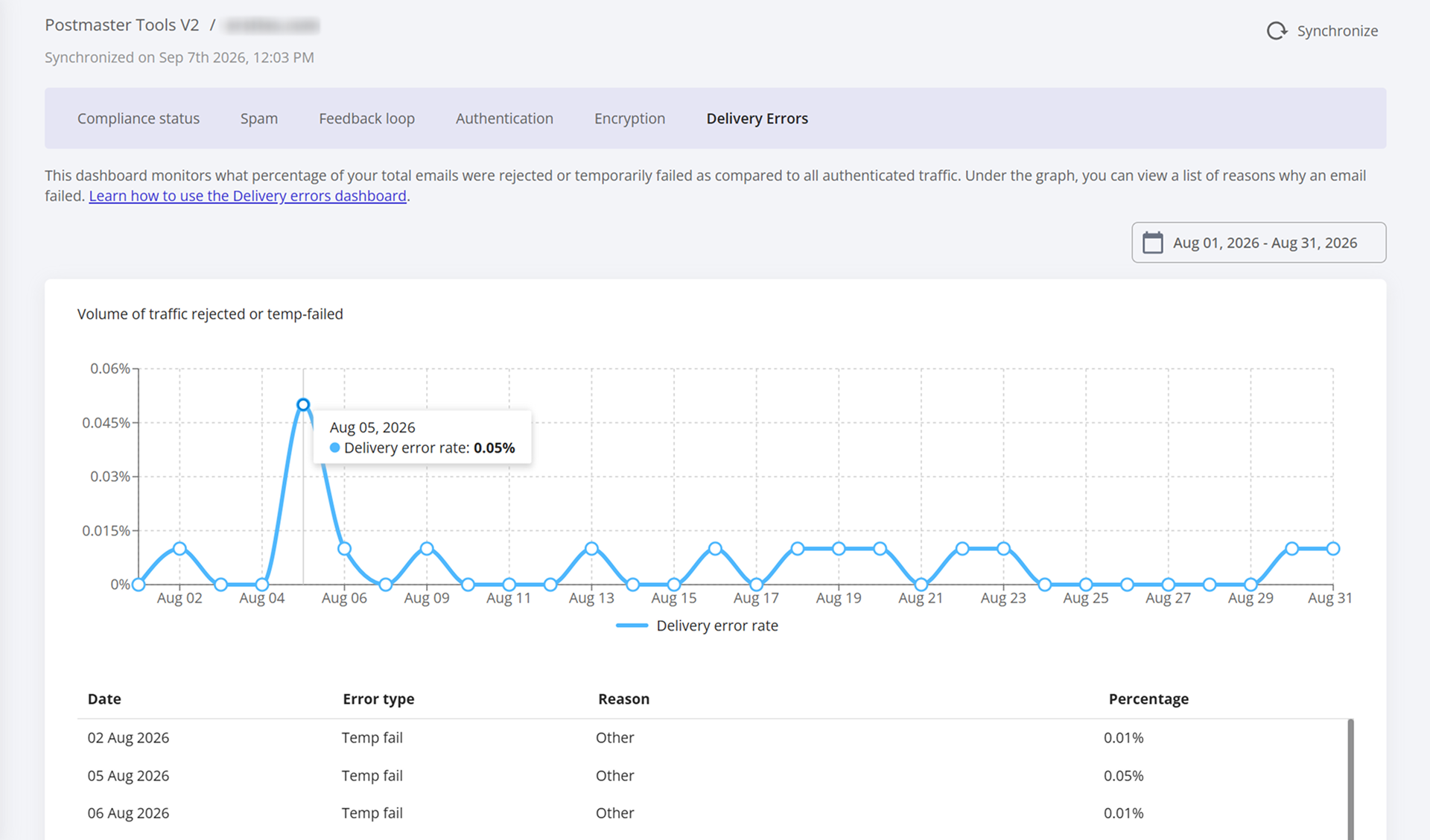The height and width of the screenshot is (840, 1430).
Task: Click the Aug 06 data point on chart
Action: click(x=343, y=549)
